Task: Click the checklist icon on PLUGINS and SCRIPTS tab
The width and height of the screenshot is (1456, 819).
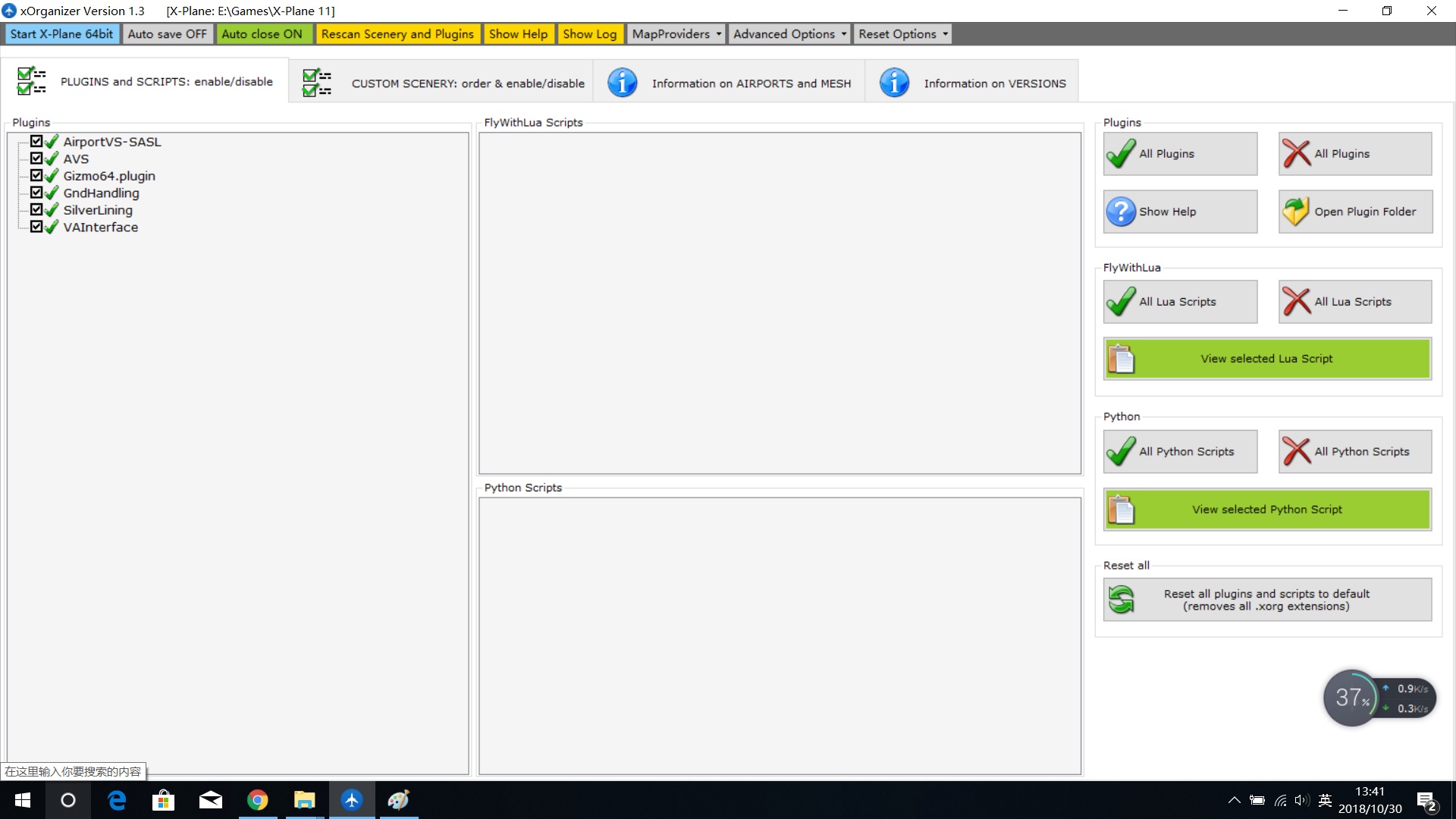Action: click(x=31, y=81)
